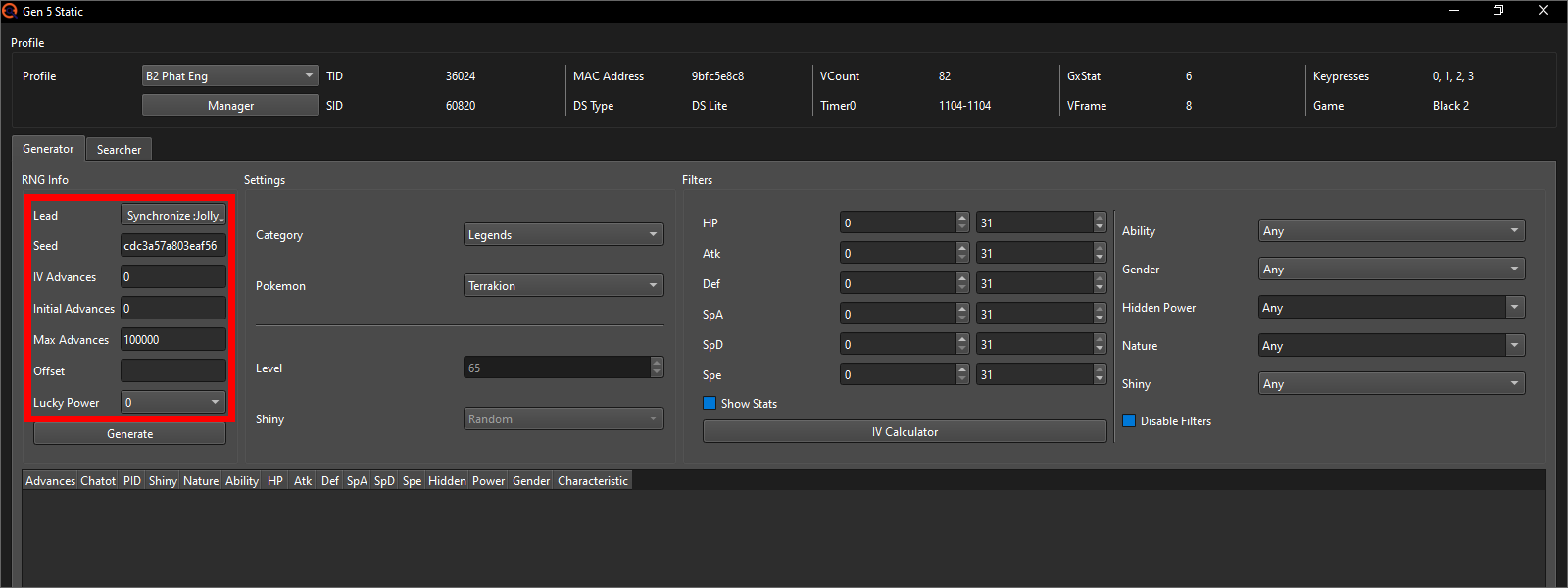Open the IV Calculator

coord(905,431)
